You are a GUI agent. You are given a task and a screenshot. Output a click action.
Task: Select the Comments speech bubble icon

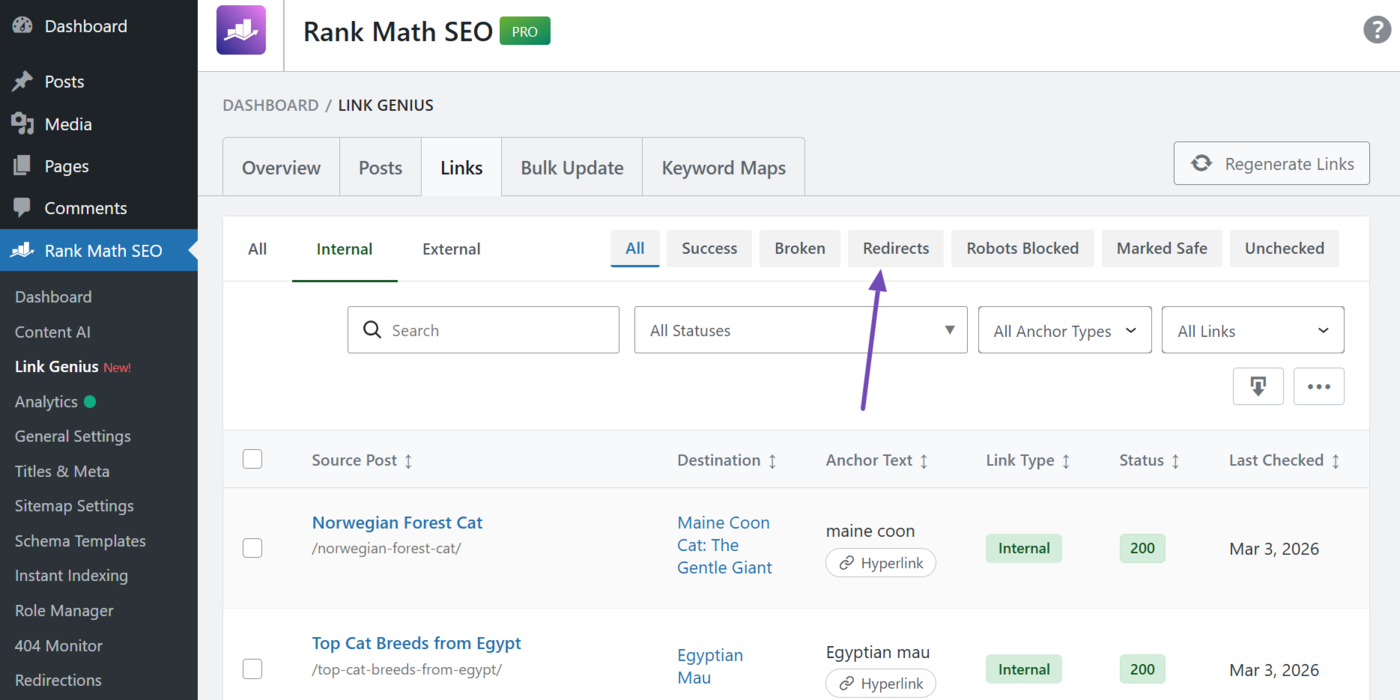point(22,207)
